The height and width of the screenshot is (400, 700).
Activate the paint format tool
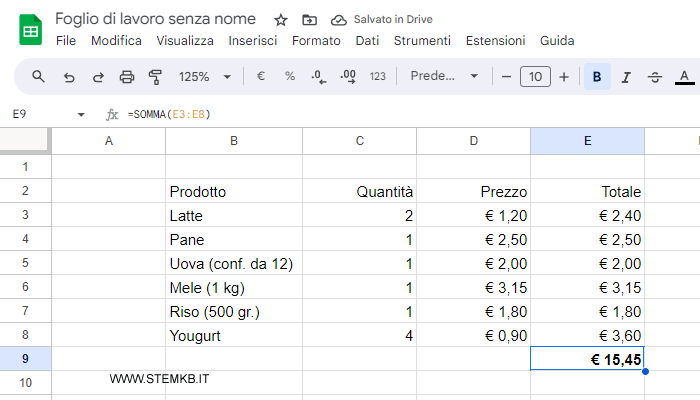pos(155,77)
